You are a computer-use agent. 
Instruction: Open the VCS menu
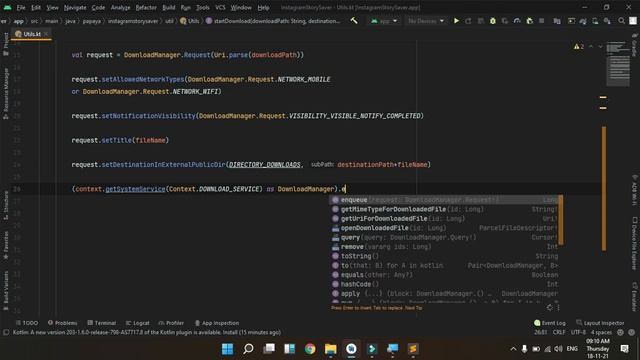tap(220, 7)
